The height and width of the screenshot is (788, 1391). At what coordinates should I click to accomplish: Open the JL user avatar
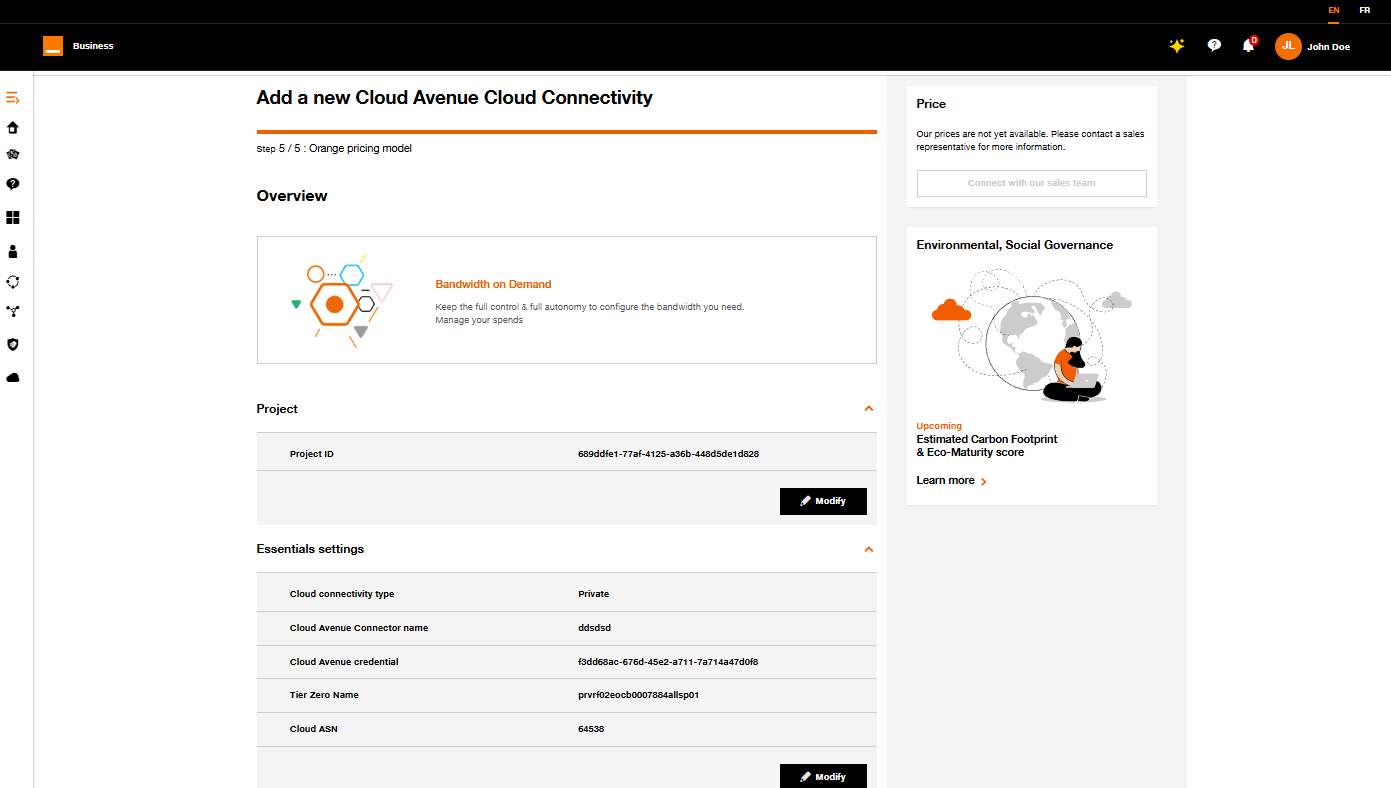(x=1288, y=46)
